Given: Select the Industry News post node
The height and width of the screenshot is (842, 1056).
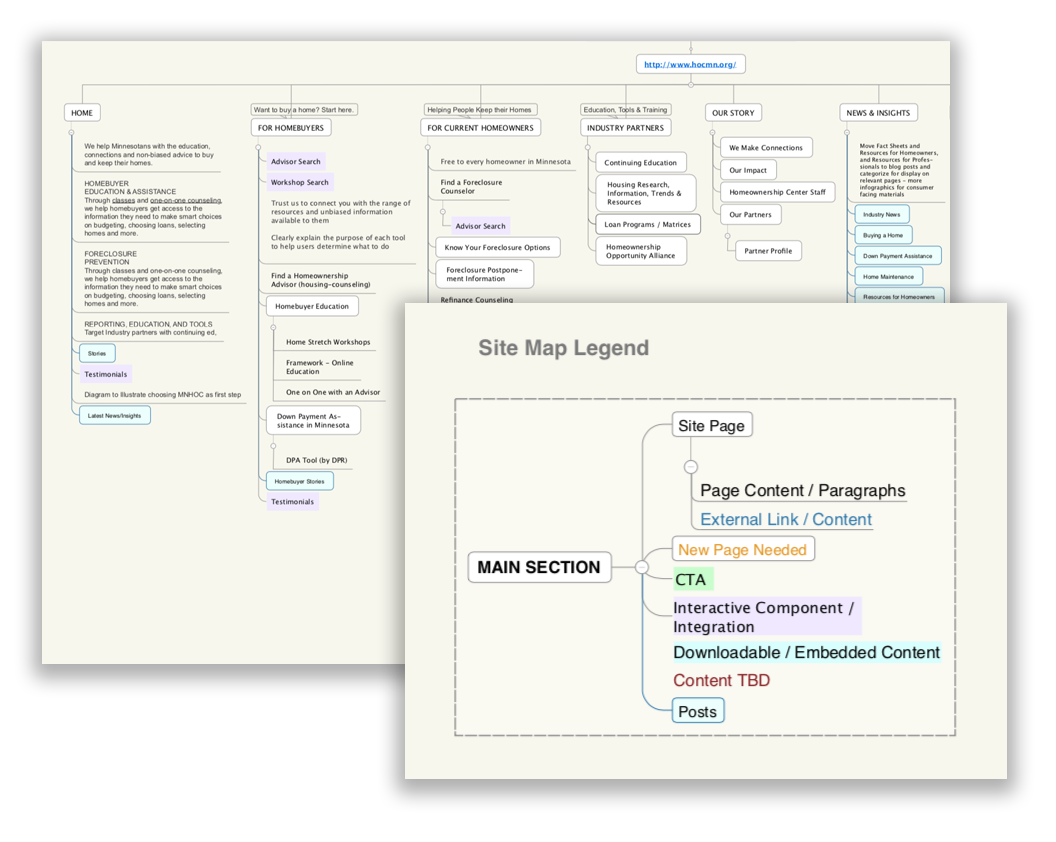Looking at the screenshot, I should click(x=881, y=215).
